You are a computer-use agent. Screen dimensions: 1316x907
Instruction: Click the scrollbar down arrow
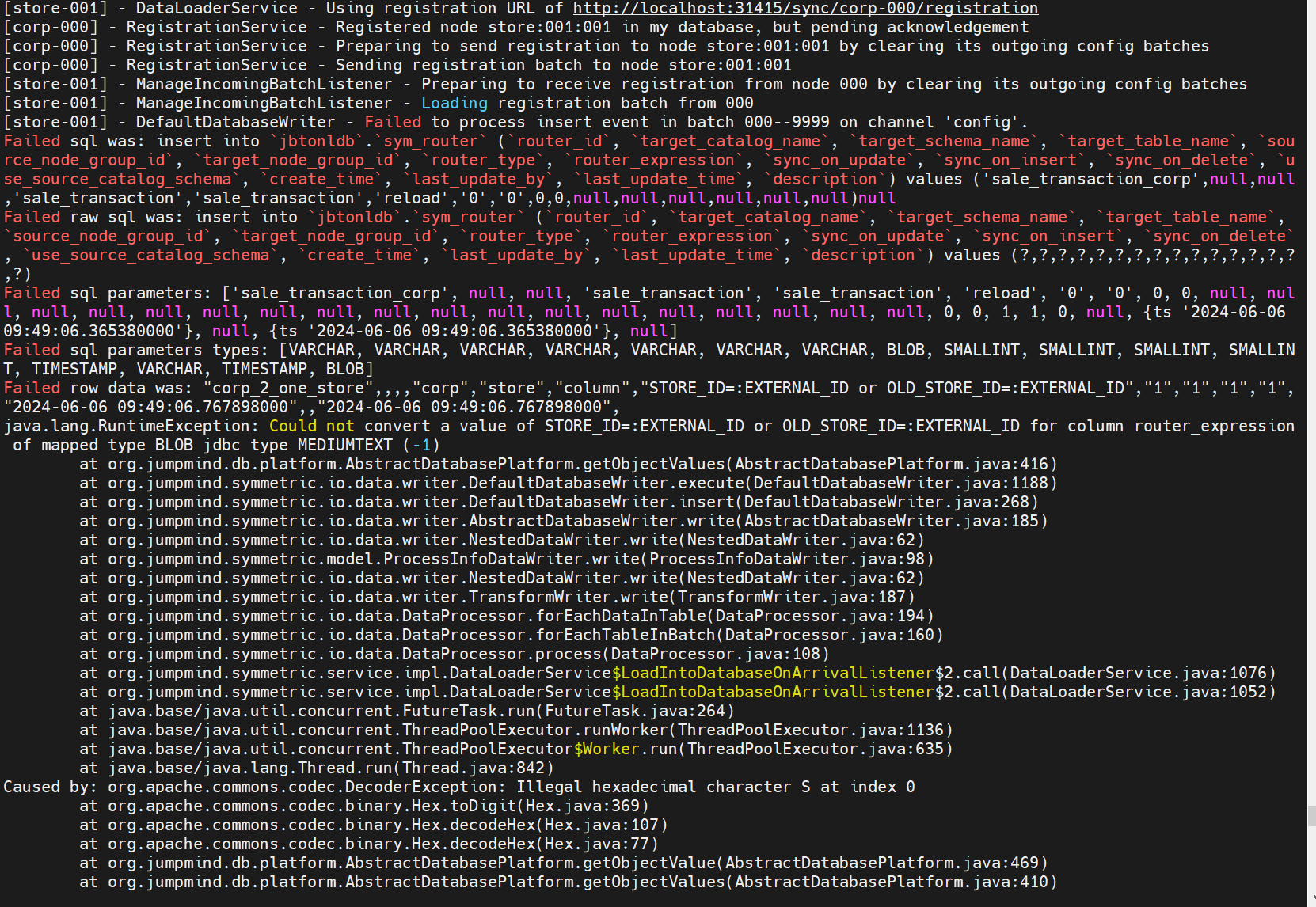(1310, 901)
